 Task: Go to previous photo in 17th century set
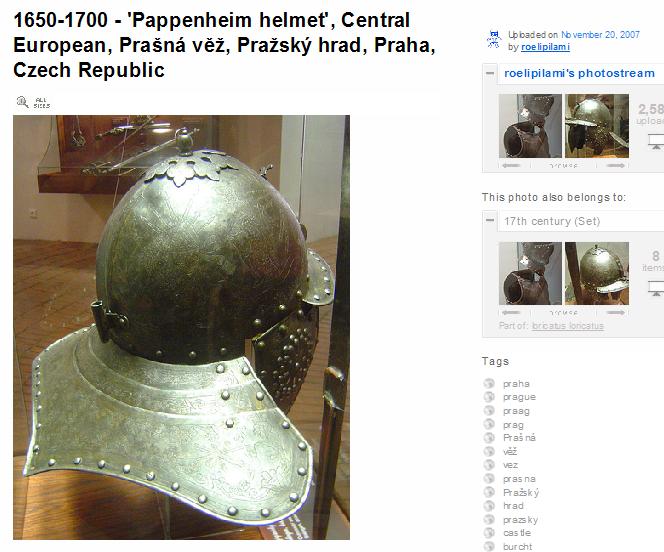coord(511,313)
